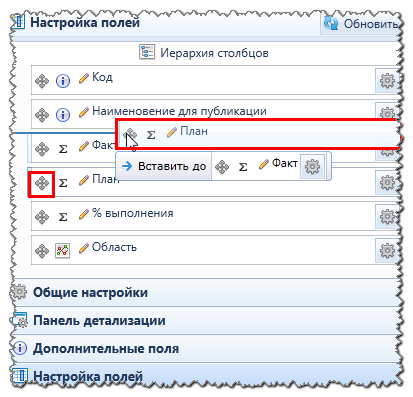Click the gear icon in the Факт popup

click(x=312, y=166)
